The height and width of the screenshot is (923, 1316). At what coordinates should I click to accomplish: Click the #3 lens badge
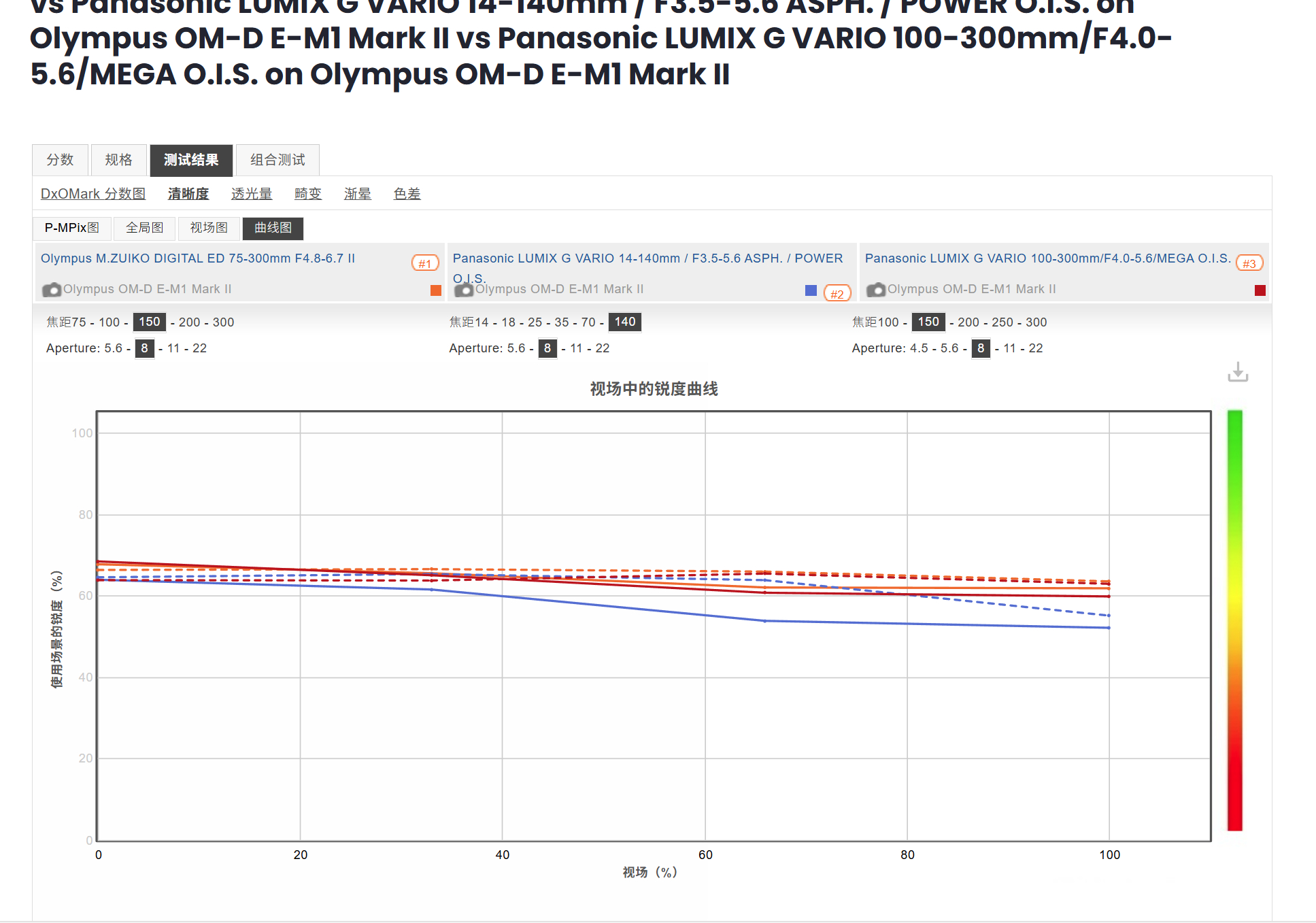pos(1249,263)
